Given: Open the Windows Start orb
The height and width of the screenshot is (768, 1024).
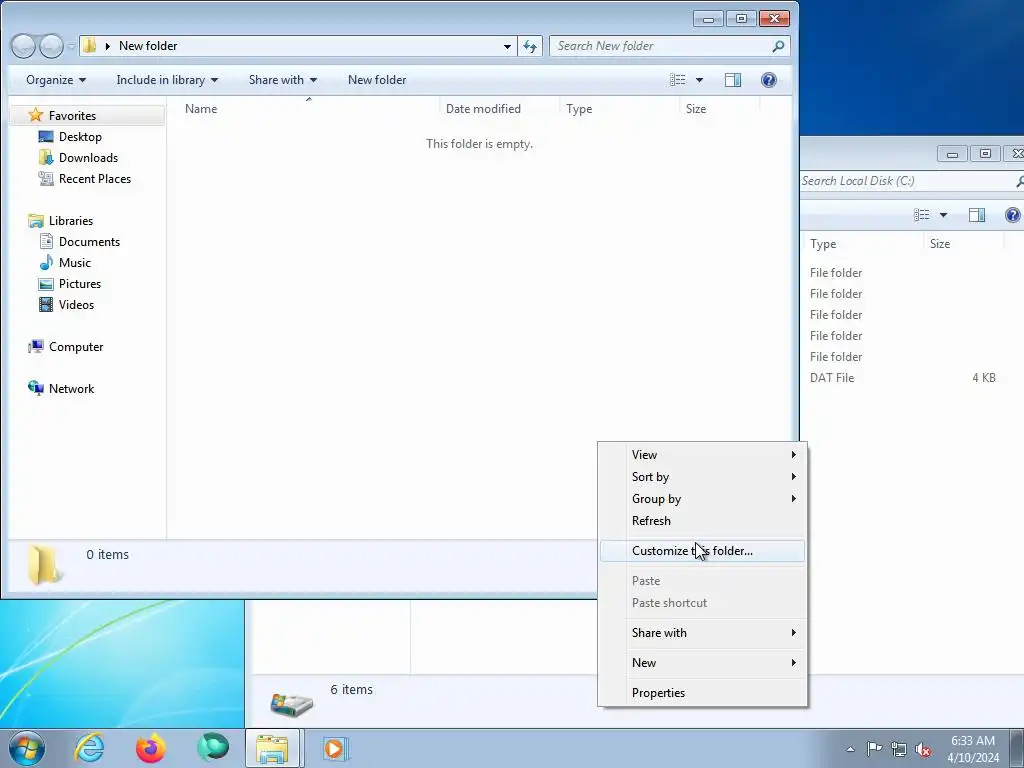Looking at the screenshot, I should 27,748.
